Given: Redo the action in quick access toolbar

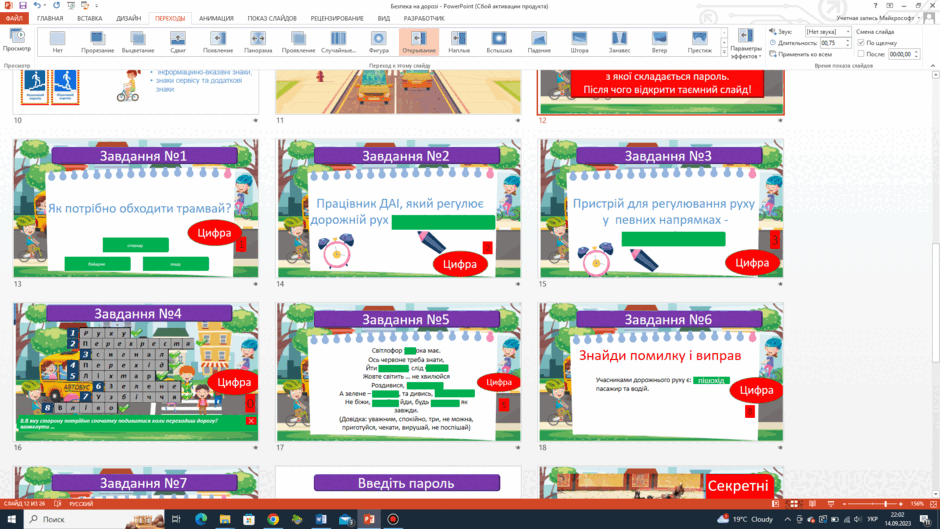Looking at the screenshot, I should coord(56,5).
